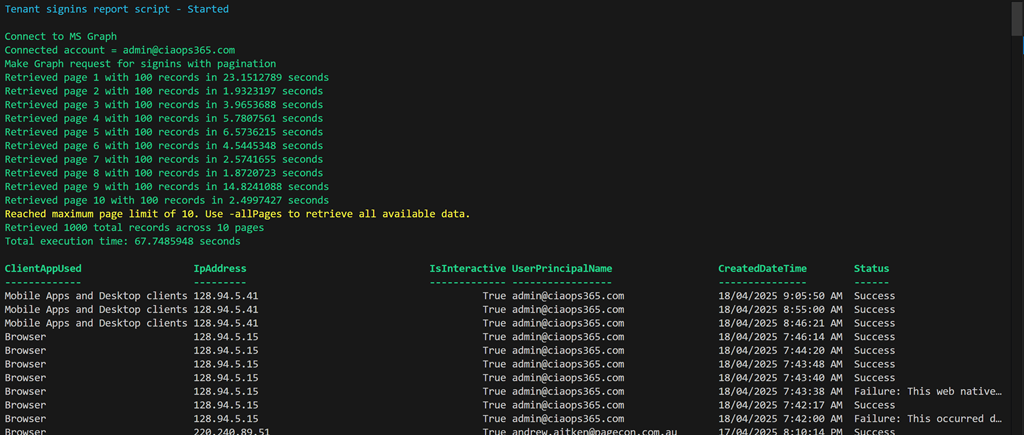Image resolution: width=1024 pixels, height=435 pixels.
Task: Click the yellow maximum page limit warning
Action: [237, 214]
